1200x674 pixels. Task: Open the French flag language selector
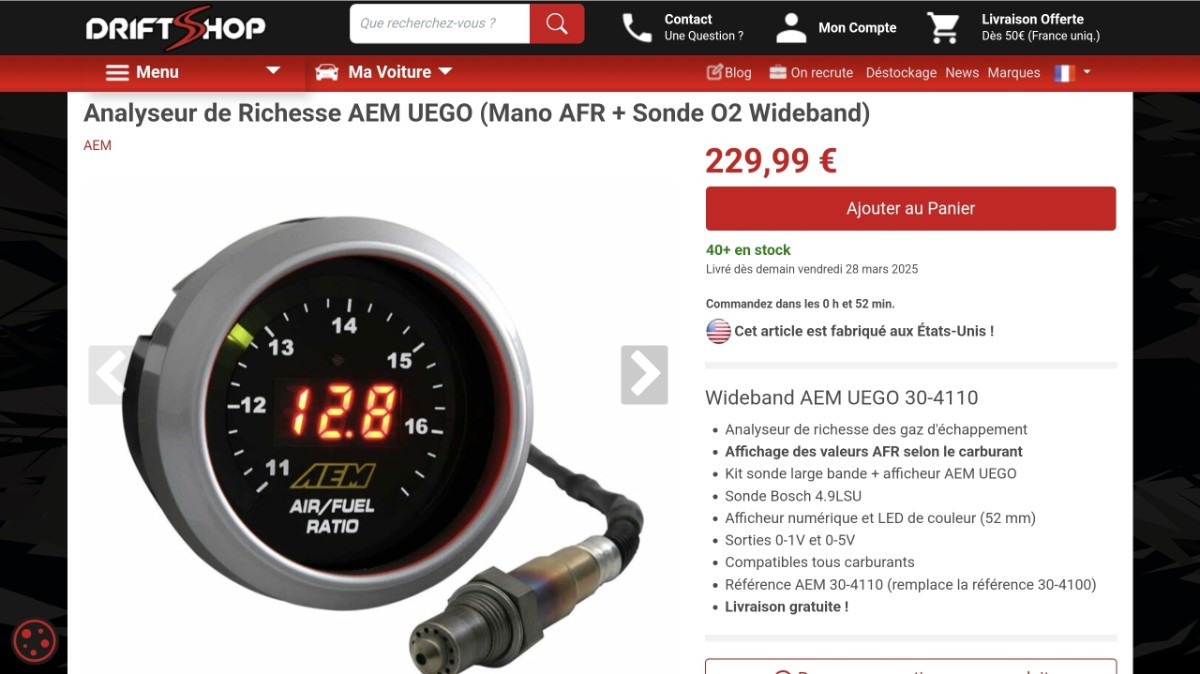[x=1073, y=73]
